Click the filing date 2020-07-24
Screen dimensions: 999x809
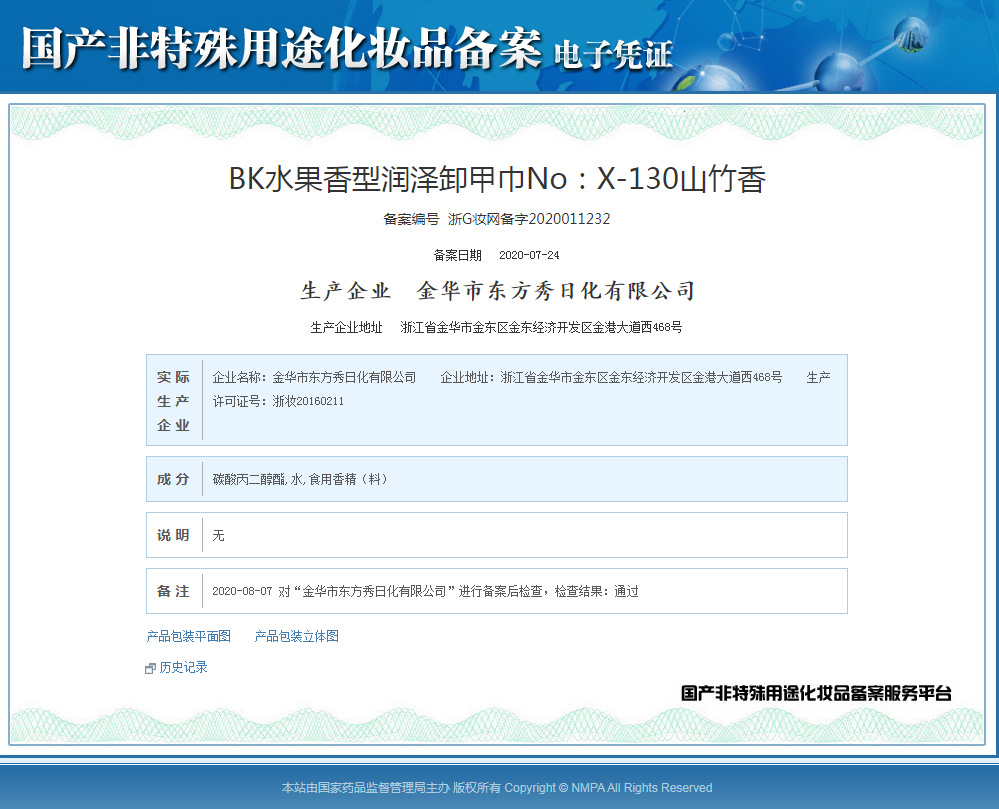(529, 255)
